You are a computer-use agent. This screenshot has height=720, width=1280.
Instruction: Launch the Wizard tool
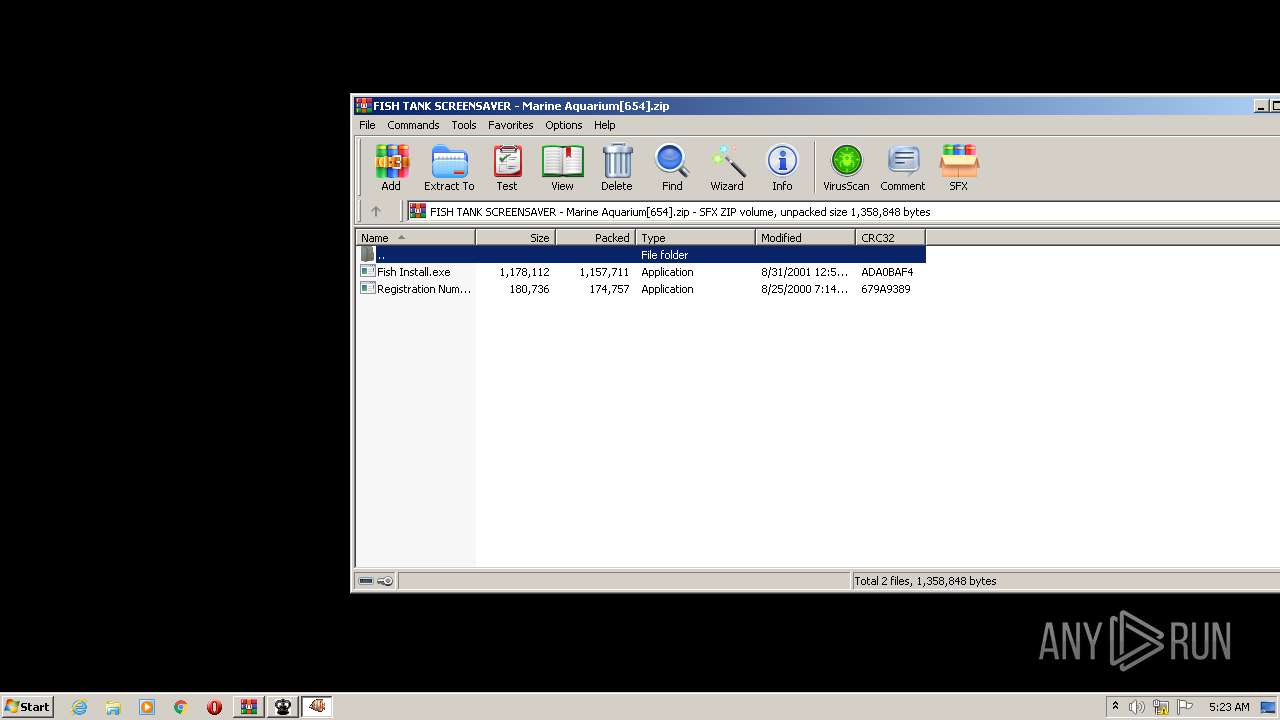727,167
